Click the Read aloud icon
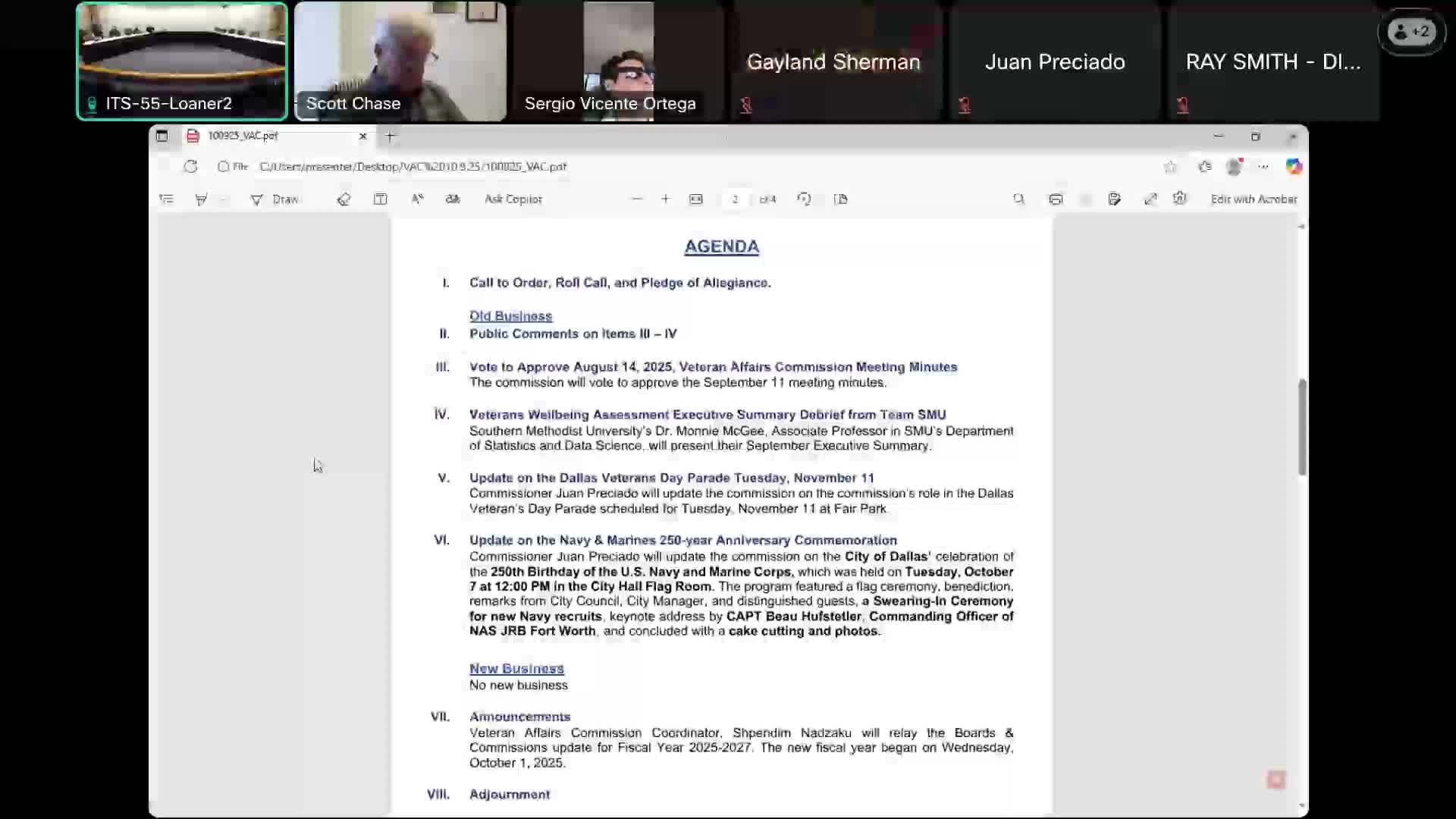 417,199
